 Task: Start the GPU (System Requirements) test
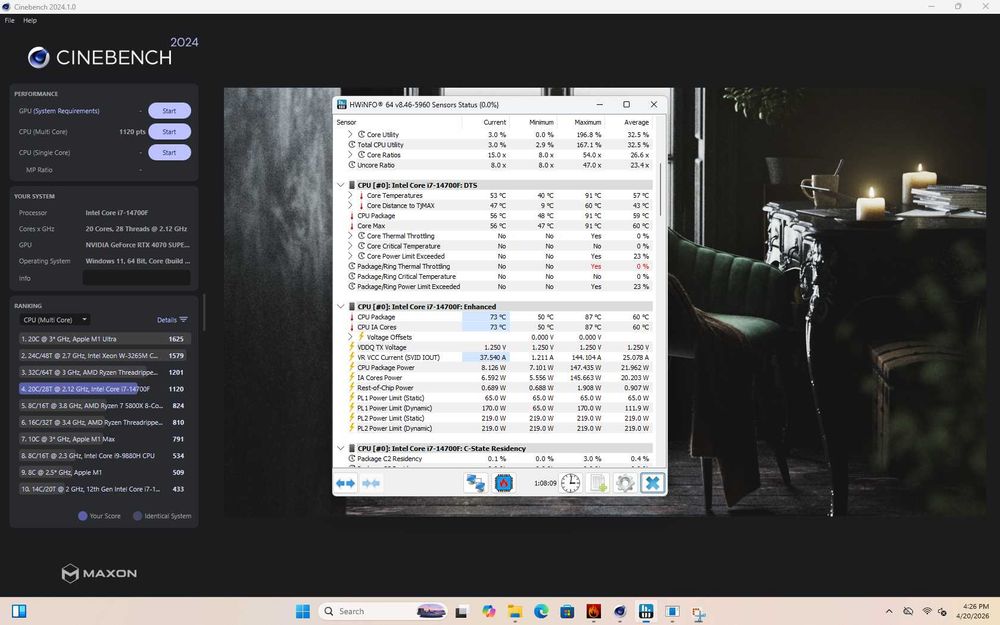pyautogui.click(x=169, y=111)
